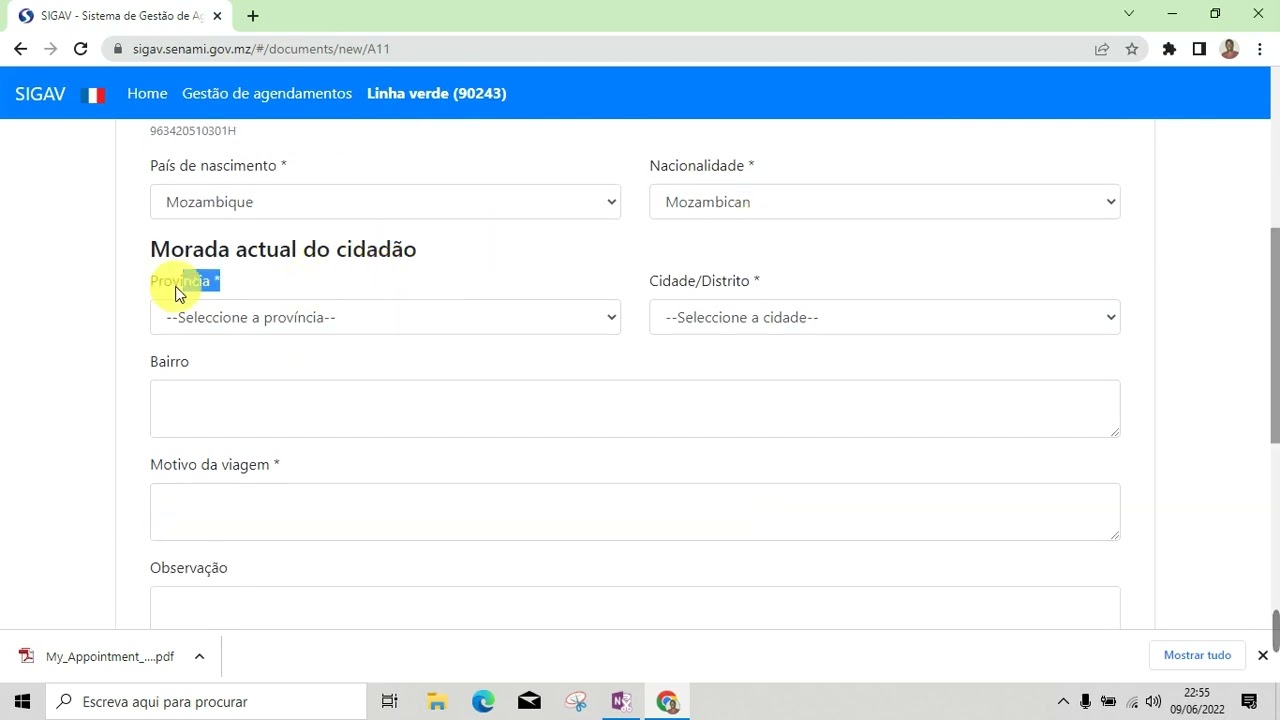1280x720 pixels.
Task: Click the SIGAV brand link
Action: click(x=40, y=94)
